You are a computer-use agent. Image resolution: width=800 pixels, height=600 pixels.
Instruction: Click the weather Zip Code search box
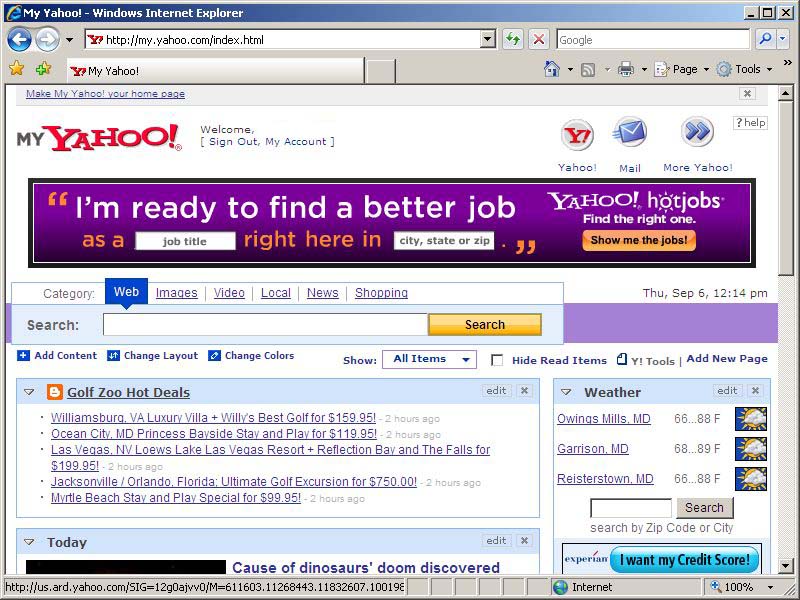(x=631, y=508)
